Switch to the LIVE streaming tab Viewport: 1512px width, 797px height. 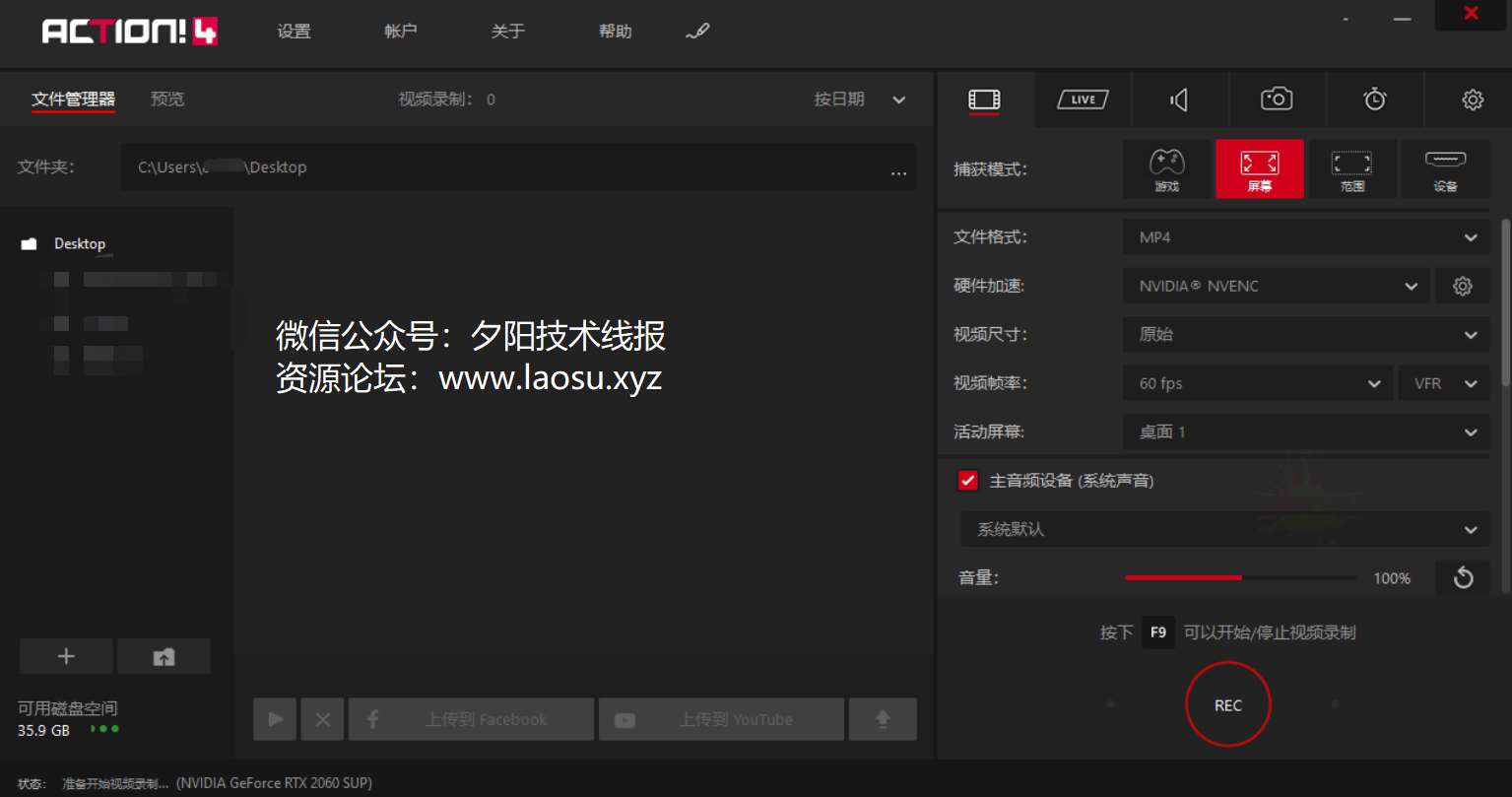(x=1083, y=100)
